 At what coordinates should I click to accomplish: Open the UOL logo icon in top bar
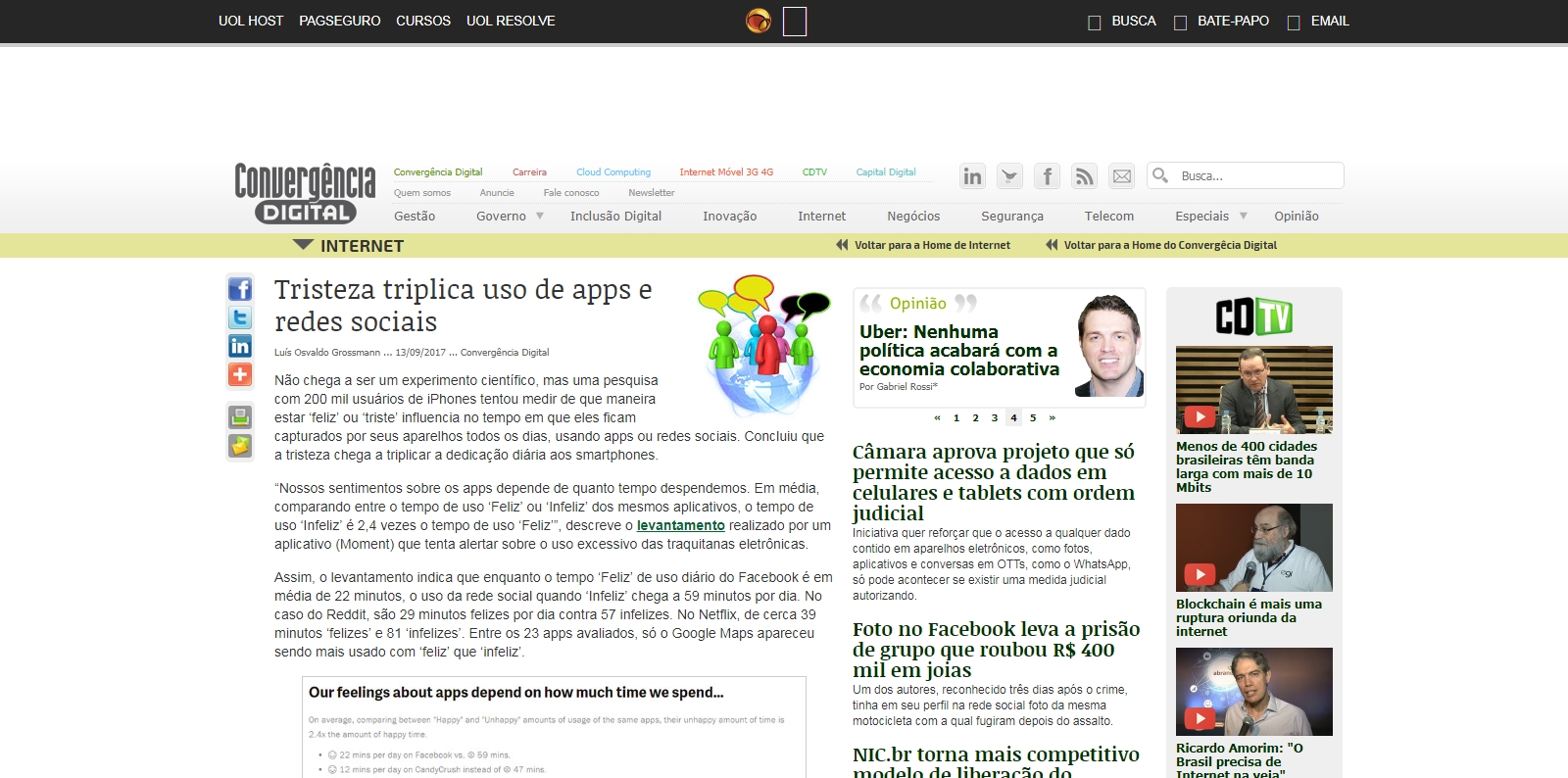pos(759,21)
